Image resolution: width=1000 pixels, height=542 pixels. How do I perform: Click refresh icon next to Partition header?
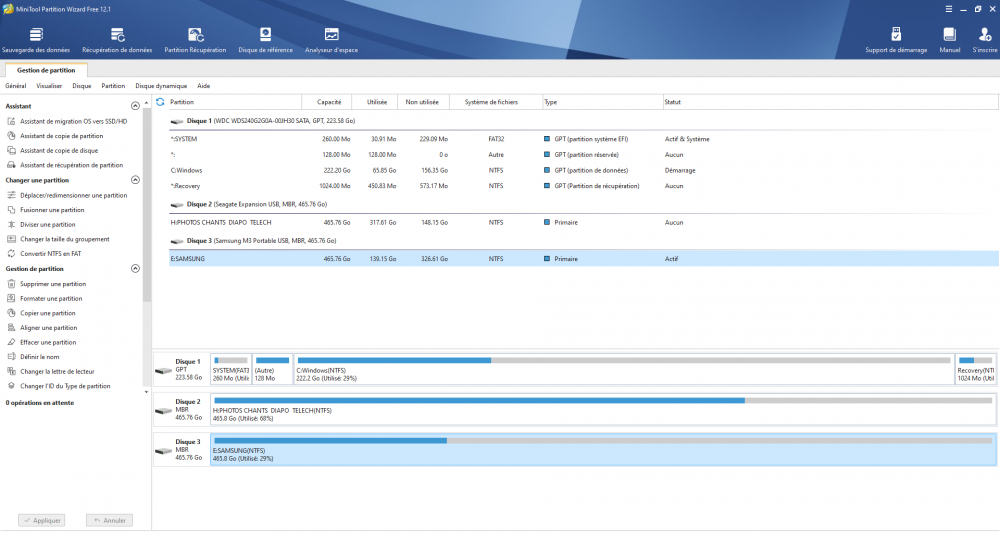(161, 102)
